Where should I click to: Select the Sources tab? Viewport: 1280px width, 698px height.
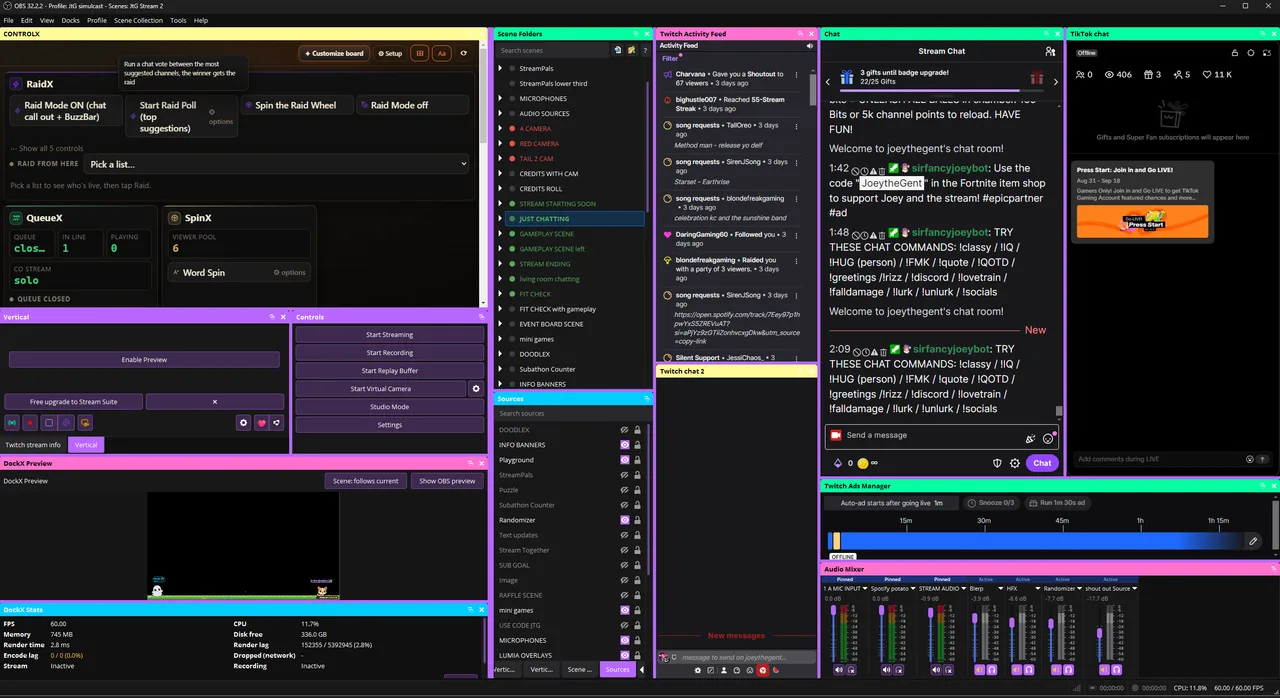pyautogui.click(x=618, y=669)
